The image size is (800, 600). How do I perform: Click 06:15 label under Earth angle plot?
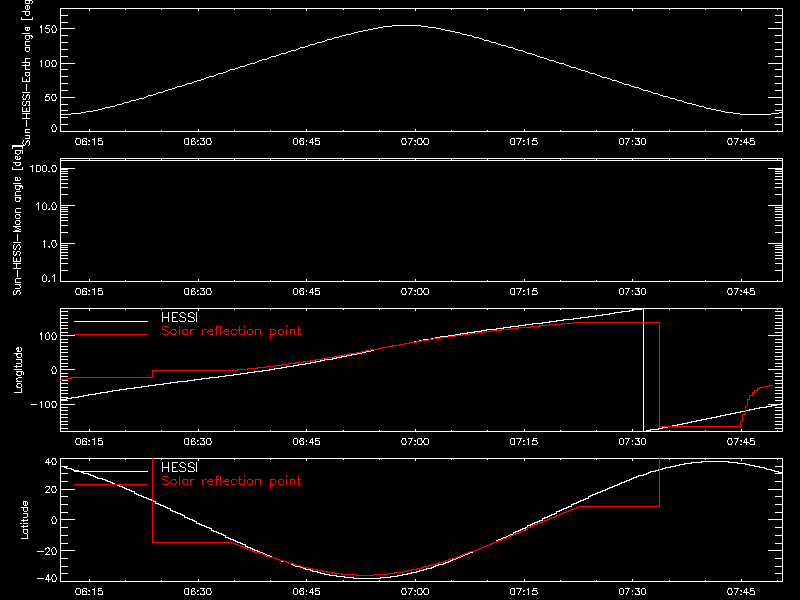[x=89, y=142]
